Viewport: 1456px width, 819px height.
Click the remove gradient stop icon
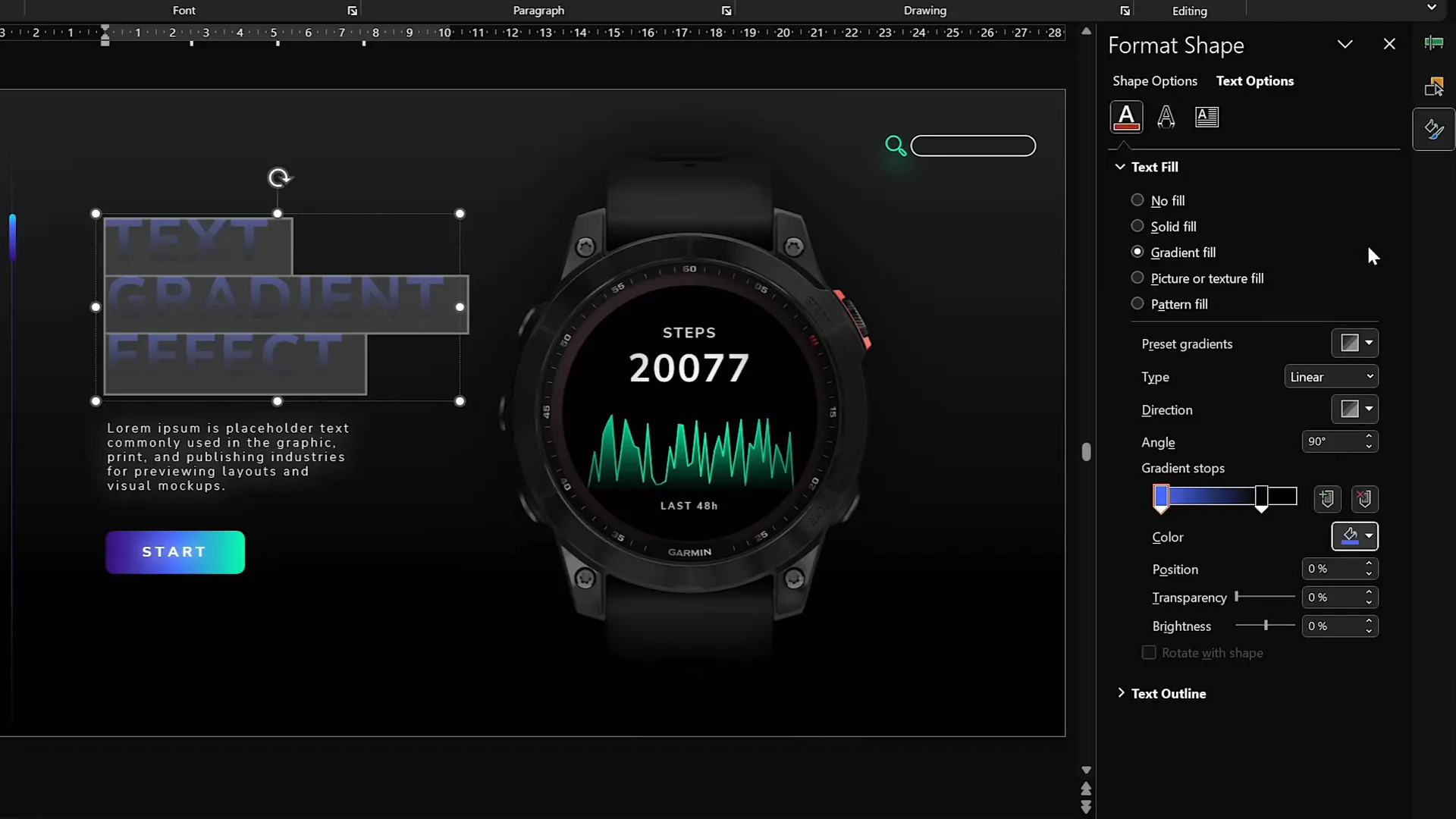(1364, 499)
